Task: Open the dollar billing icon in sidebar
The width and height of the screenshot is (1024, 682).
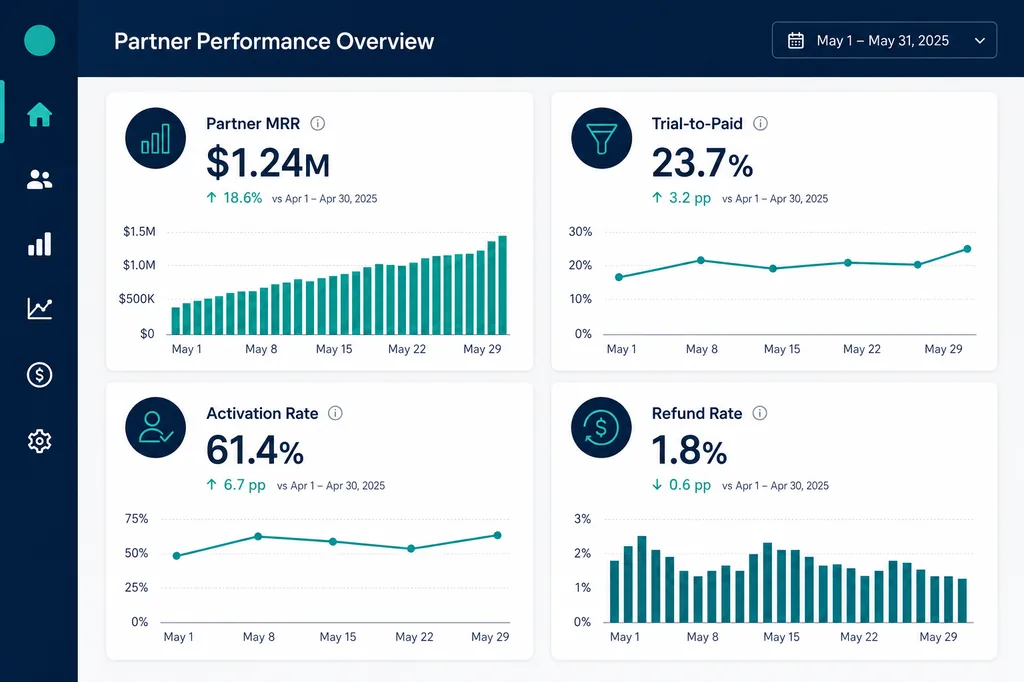Action: click(39, 374)
